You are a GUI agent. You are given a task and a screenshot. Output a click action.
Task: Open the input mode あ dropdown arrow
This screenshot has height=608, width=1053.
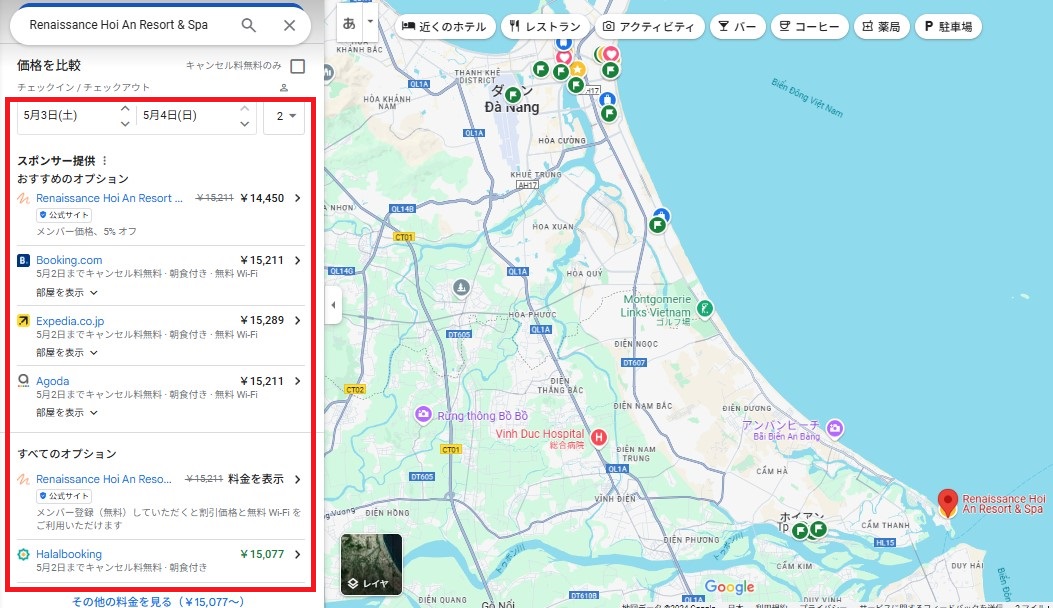click(x=370, y=21)
